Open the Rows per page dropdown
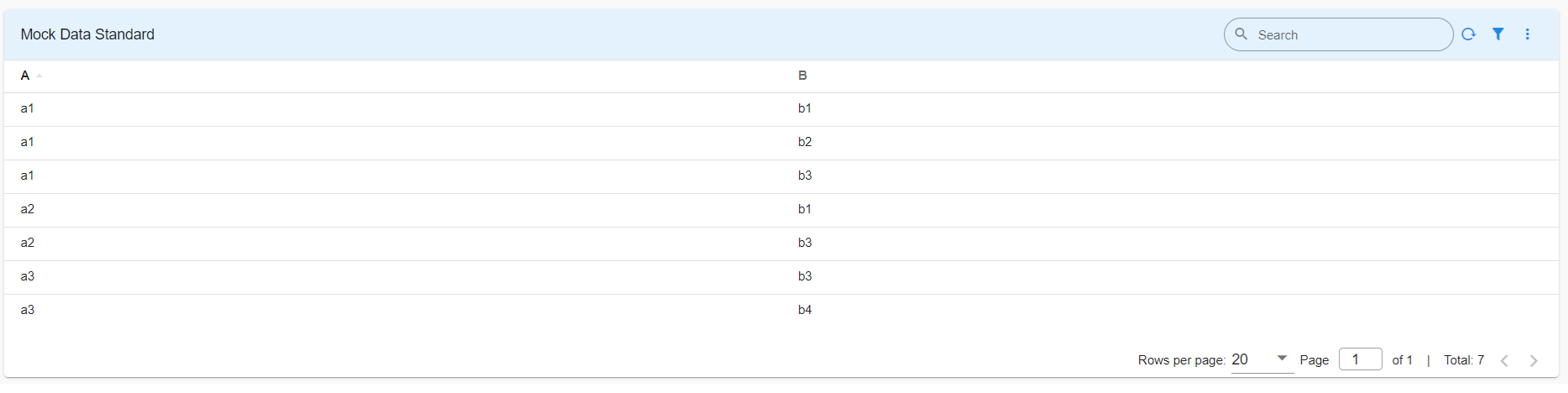Image resolution: width=1568 pixels, height=393 pixels. point(1262,359)
